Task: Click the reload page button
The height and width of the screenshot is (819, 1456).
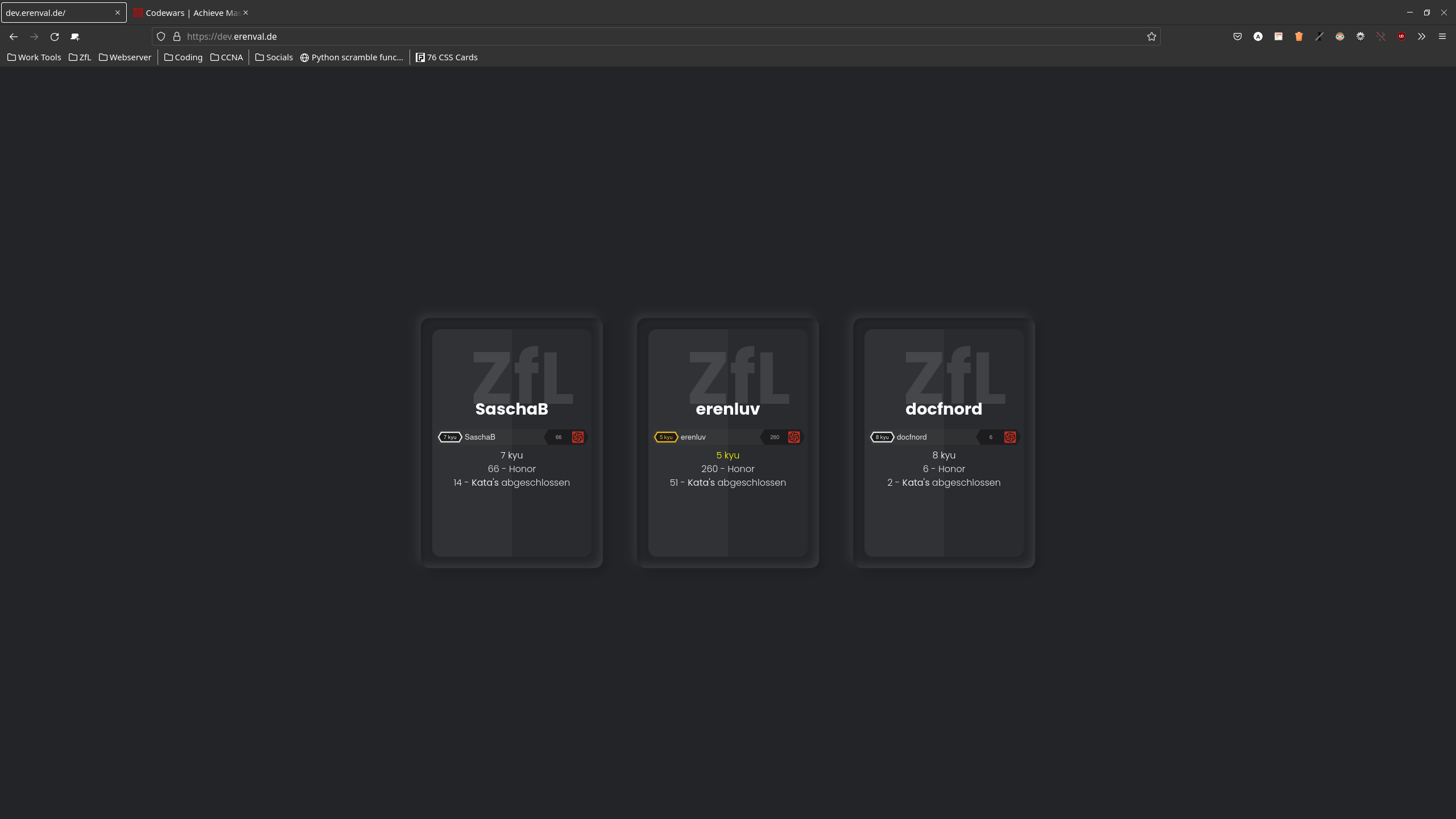Action: 55,36
